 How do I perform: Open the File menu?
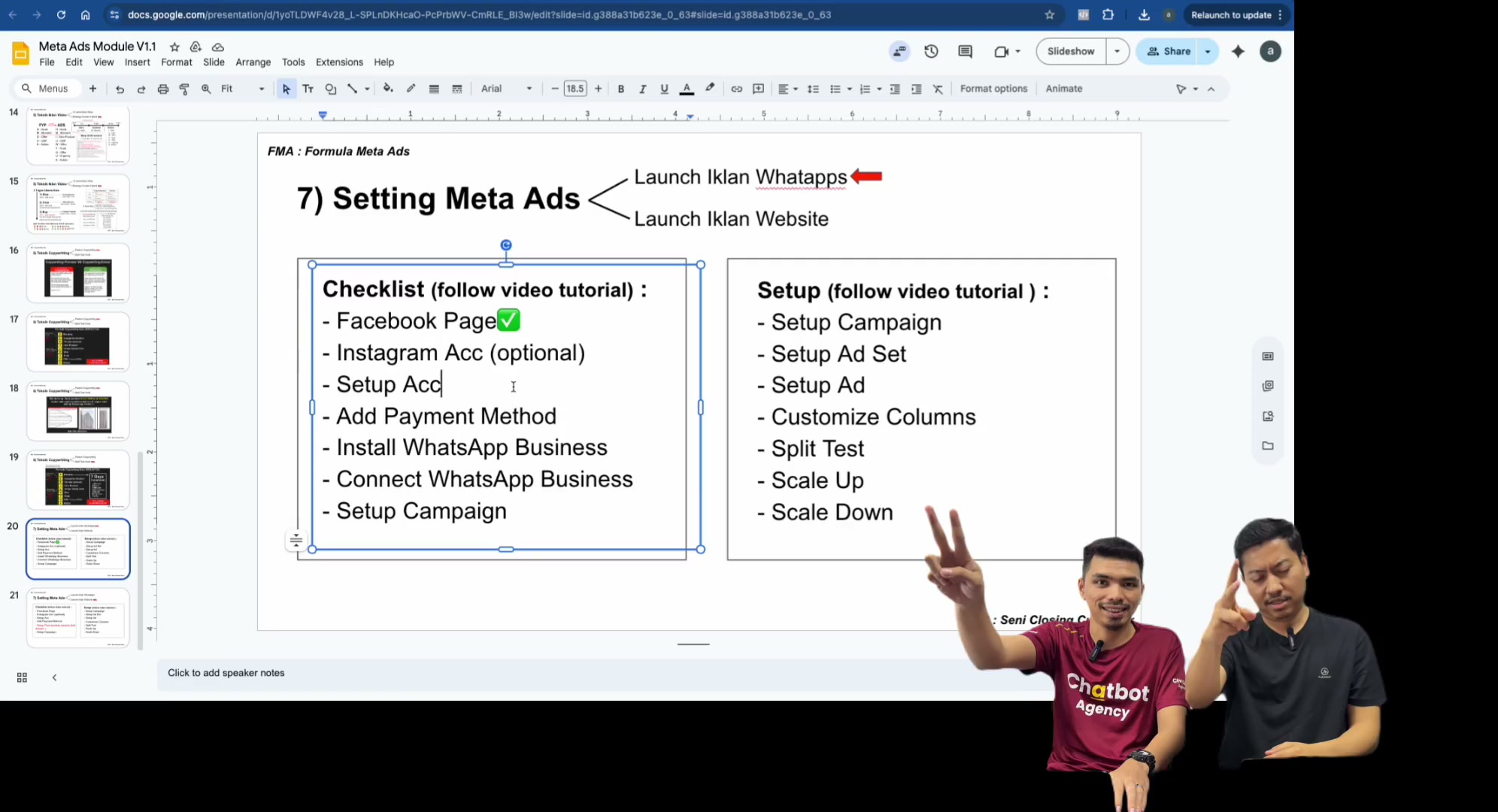tap(47, 62)
